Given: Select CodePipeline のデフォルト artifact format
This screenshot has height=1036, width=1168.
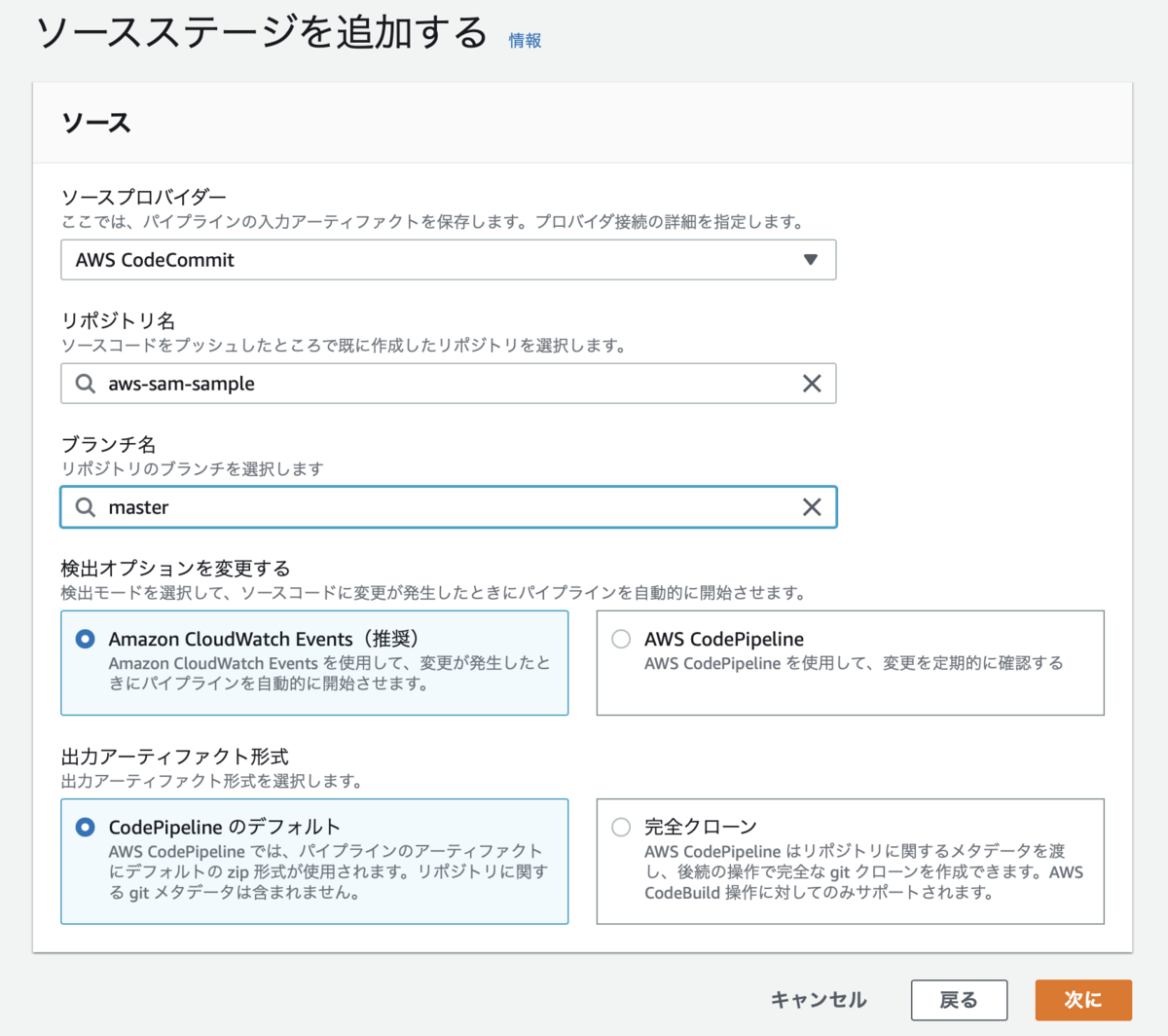Looking at the screenshot, I should pyautogui.click(x=86, y=827).
